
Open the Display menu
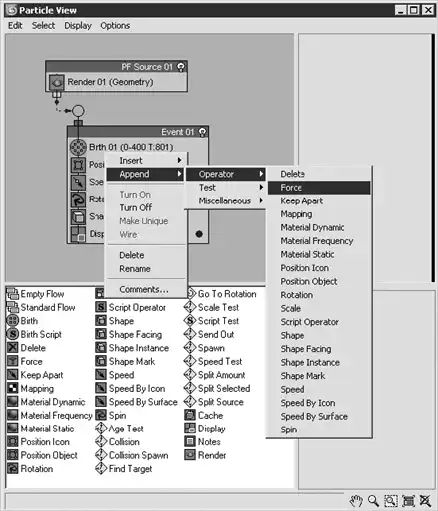tap(78, 26)
